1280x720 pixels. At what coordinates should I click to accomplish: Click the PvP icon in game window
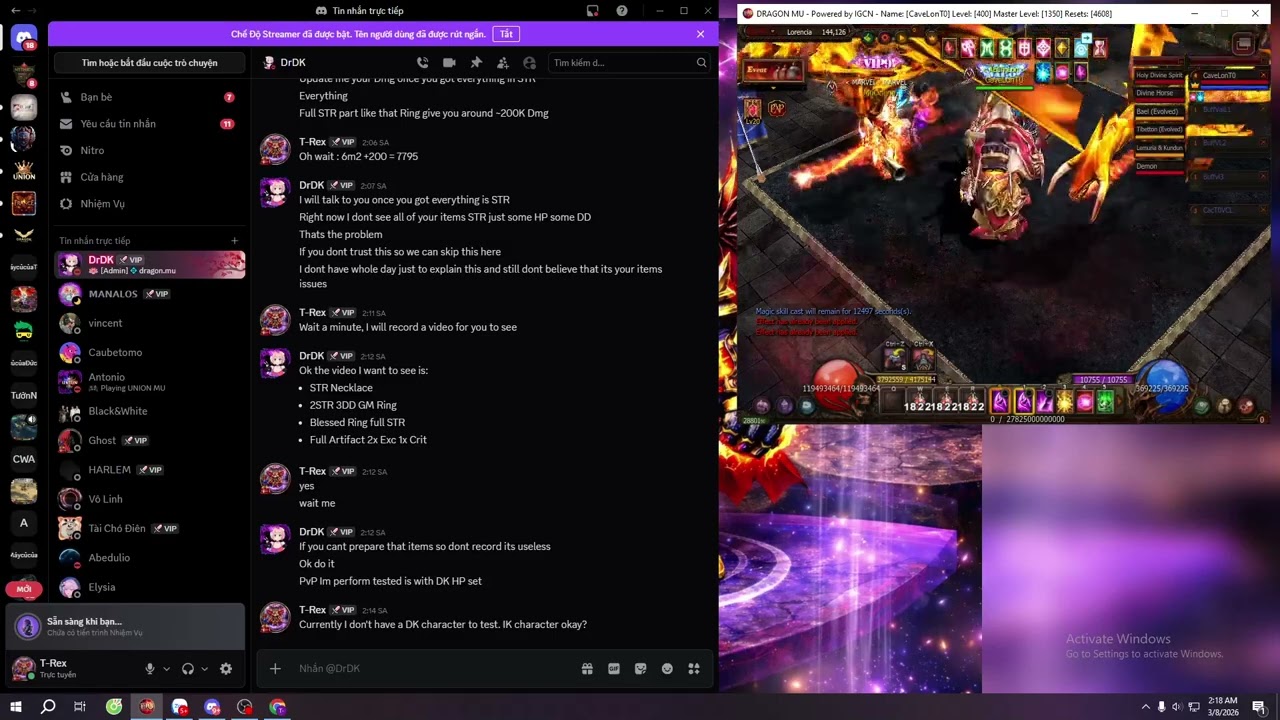click(x=776, y=109)
